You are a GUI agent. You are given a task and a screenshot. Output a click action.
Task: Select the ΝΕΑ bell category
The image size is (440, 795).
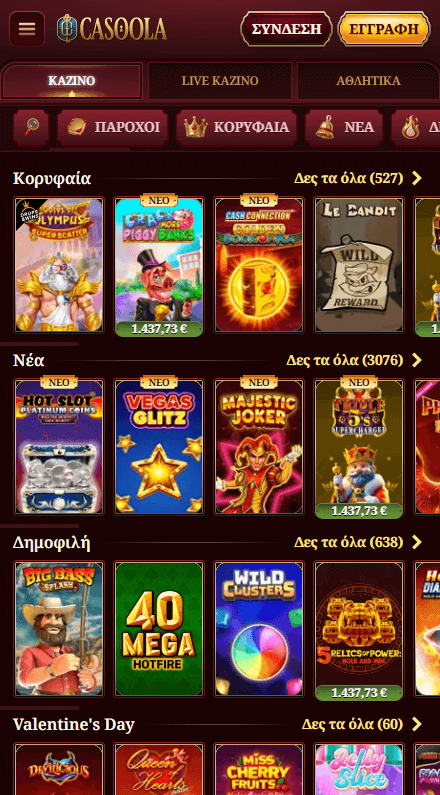344,127
